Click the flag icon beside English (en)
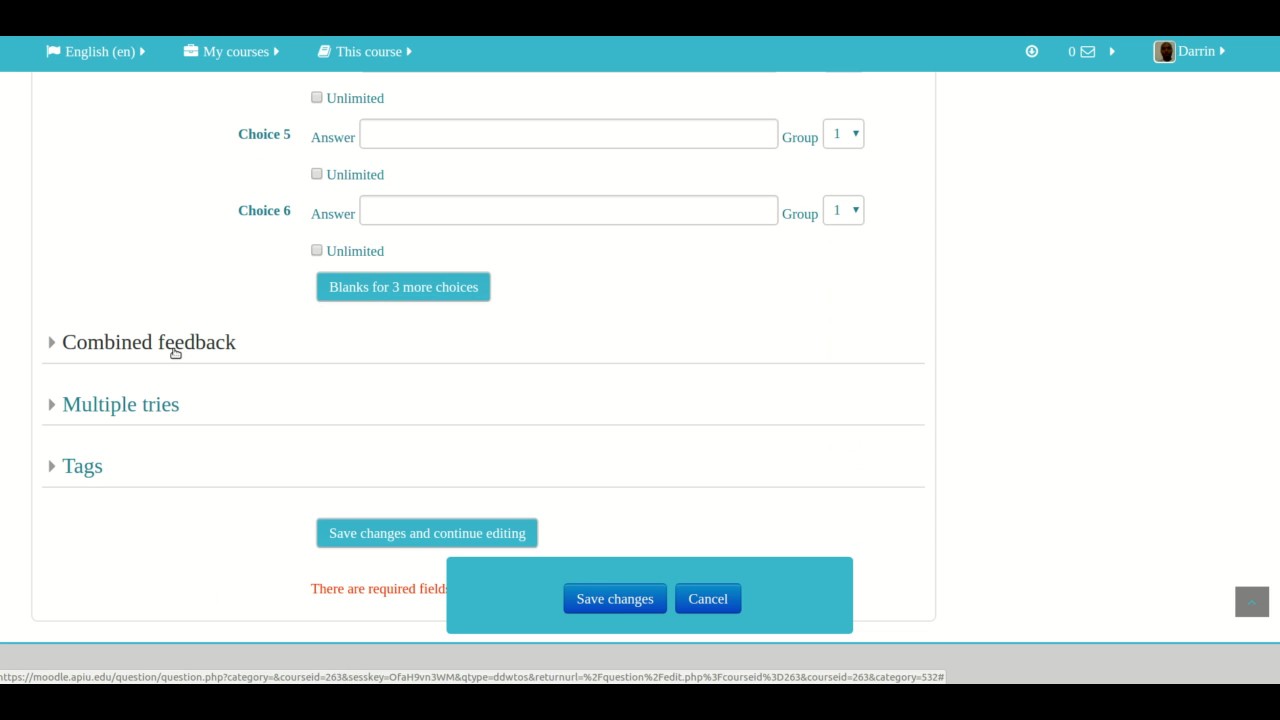 53,51
